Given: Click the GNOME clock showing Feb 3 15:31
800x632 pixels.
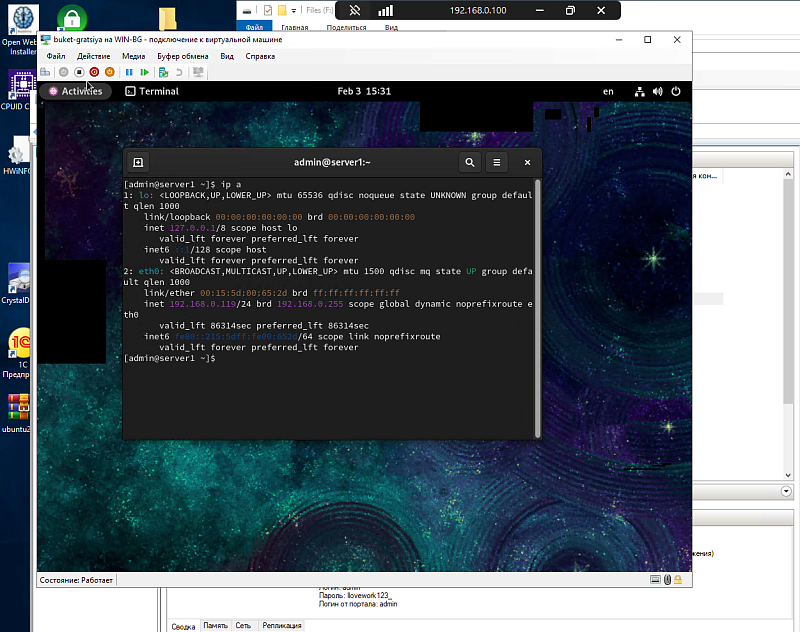Looking at the screenshot, I should (x=364, y=91).
